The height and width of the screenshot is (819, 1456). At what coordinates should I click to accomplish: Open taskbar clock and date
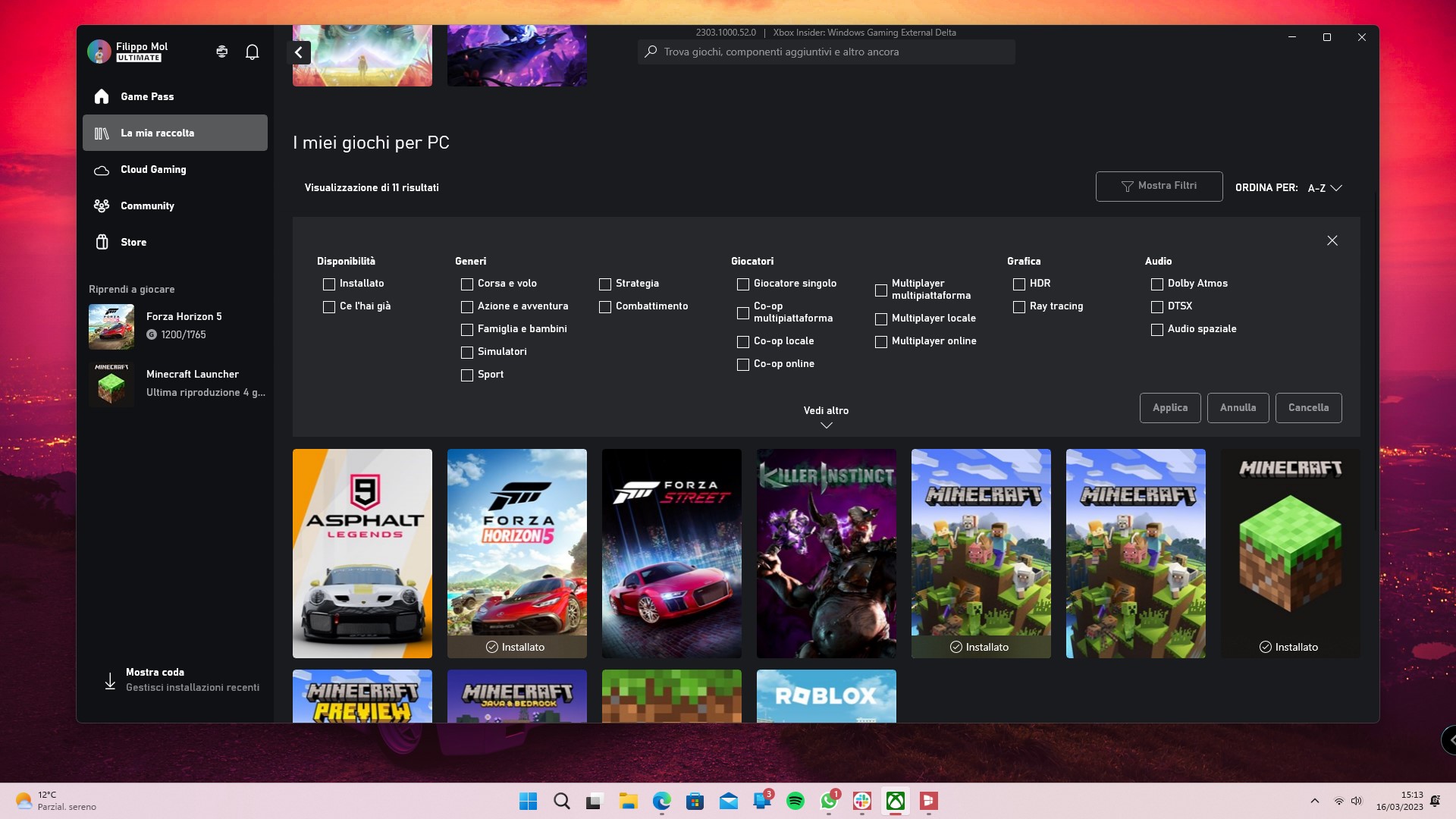pyautogui.click(x=1399, y=801)
